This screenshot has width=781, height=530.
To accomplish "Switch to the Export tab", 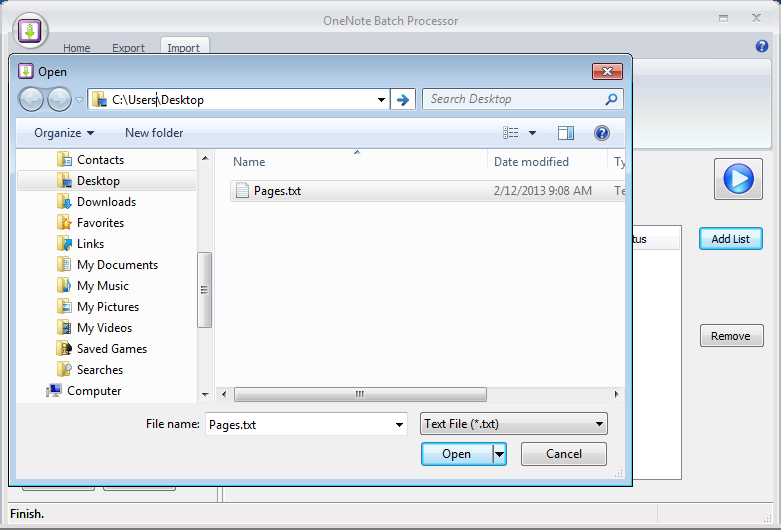I will [128, 48].
